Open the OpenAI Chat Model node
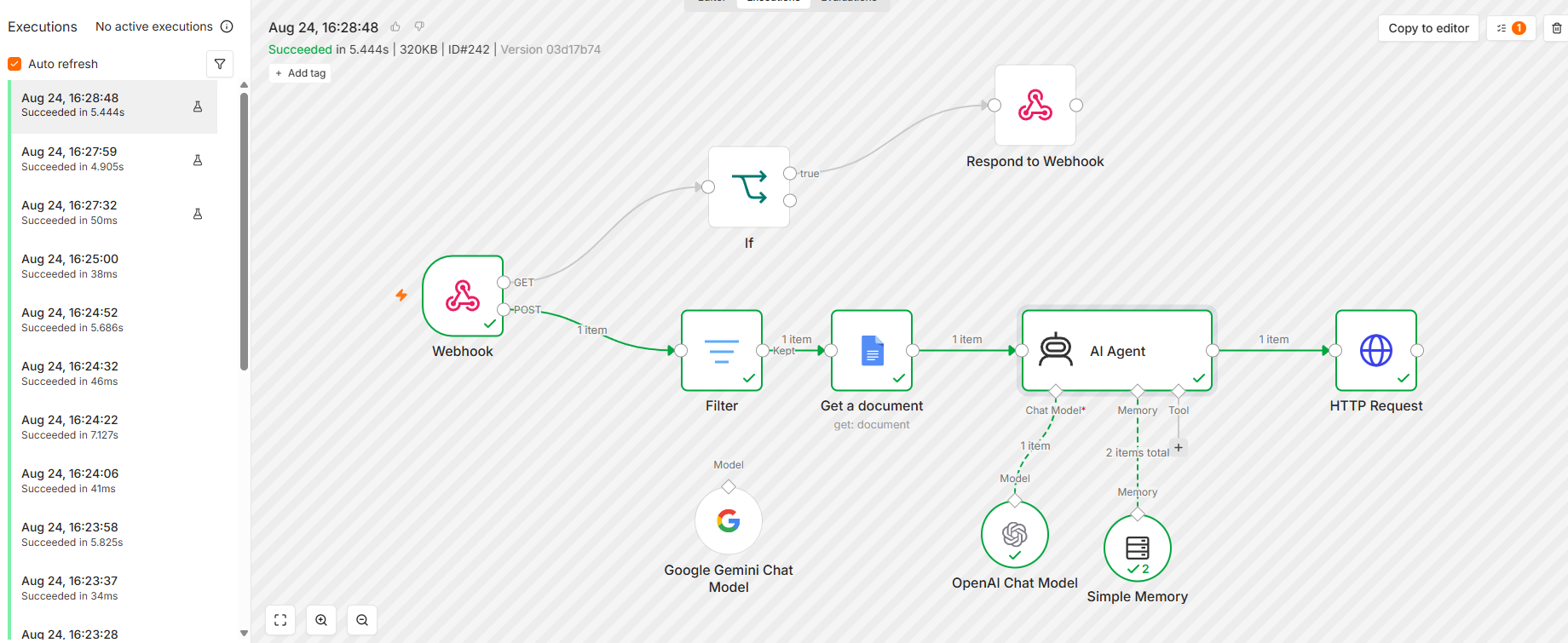Screen dimensions: 1568x643 click(1015, 534)
